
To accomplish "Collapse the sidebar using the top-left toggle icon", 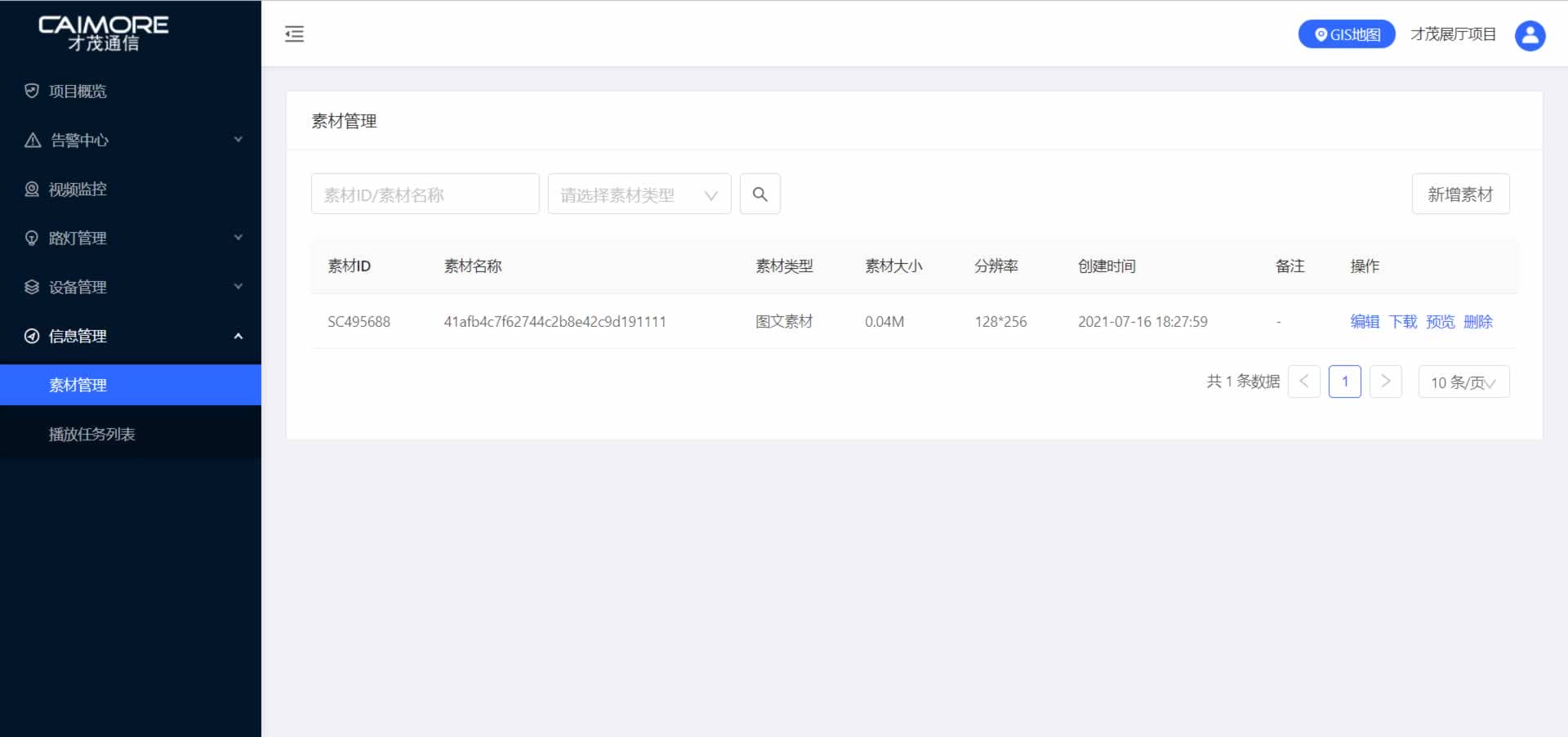I will click(294, 33).
